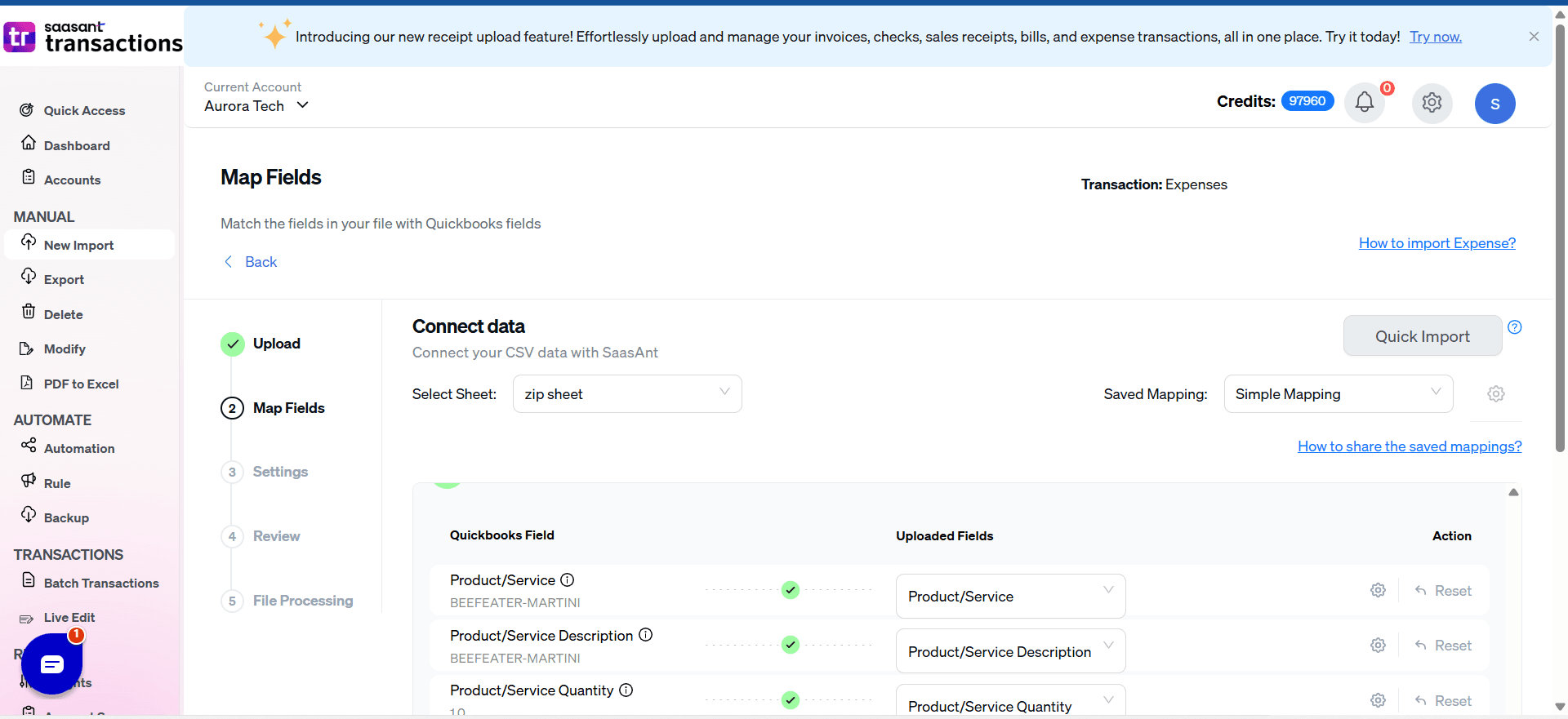Click info icon next to Product/Service Description

click(x=645, y=635)
